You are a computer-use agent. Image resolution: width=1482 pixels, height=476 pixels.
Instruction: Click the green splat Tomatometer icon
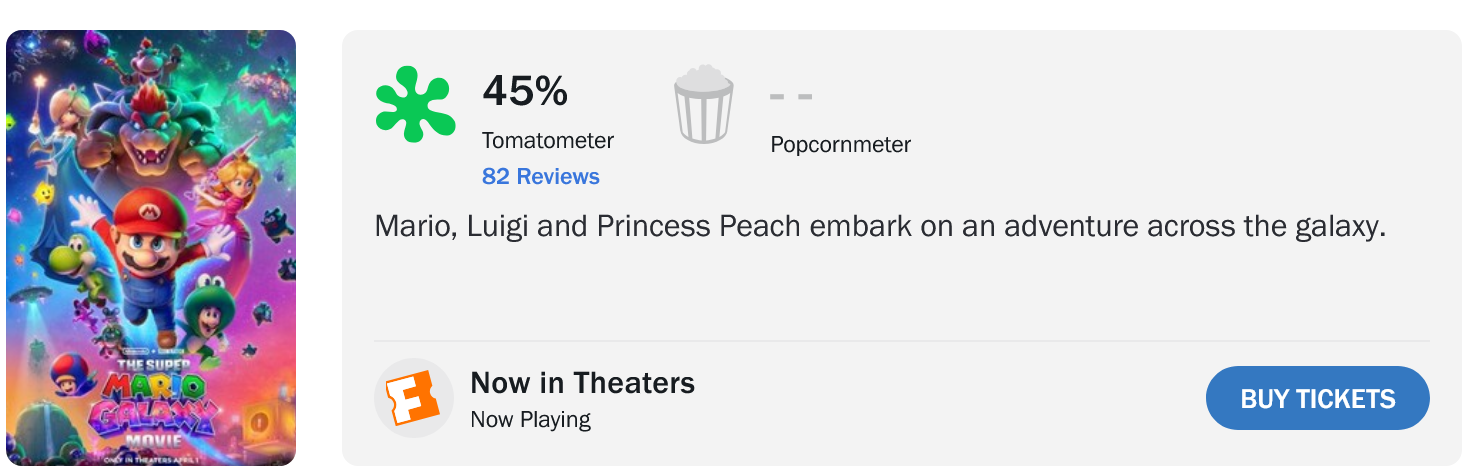(415, 104)
